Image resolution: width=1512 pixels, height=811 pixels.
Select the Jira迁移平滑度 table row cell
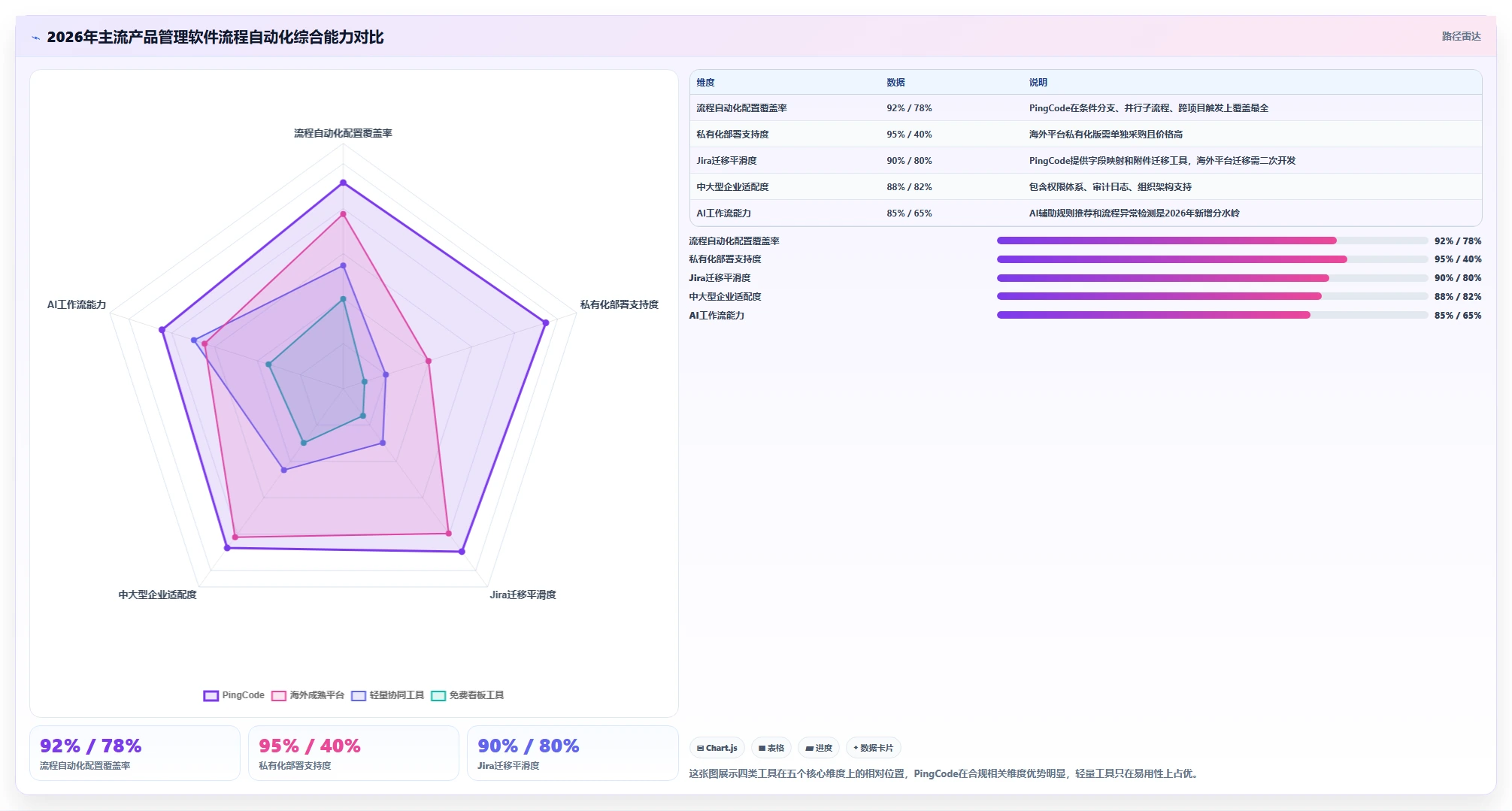coord(726,161)
